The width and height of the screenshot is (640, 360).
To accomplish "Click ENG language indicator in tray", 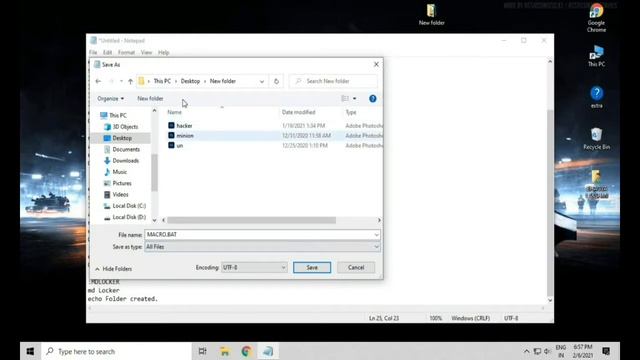I will [x=561, y=351].
